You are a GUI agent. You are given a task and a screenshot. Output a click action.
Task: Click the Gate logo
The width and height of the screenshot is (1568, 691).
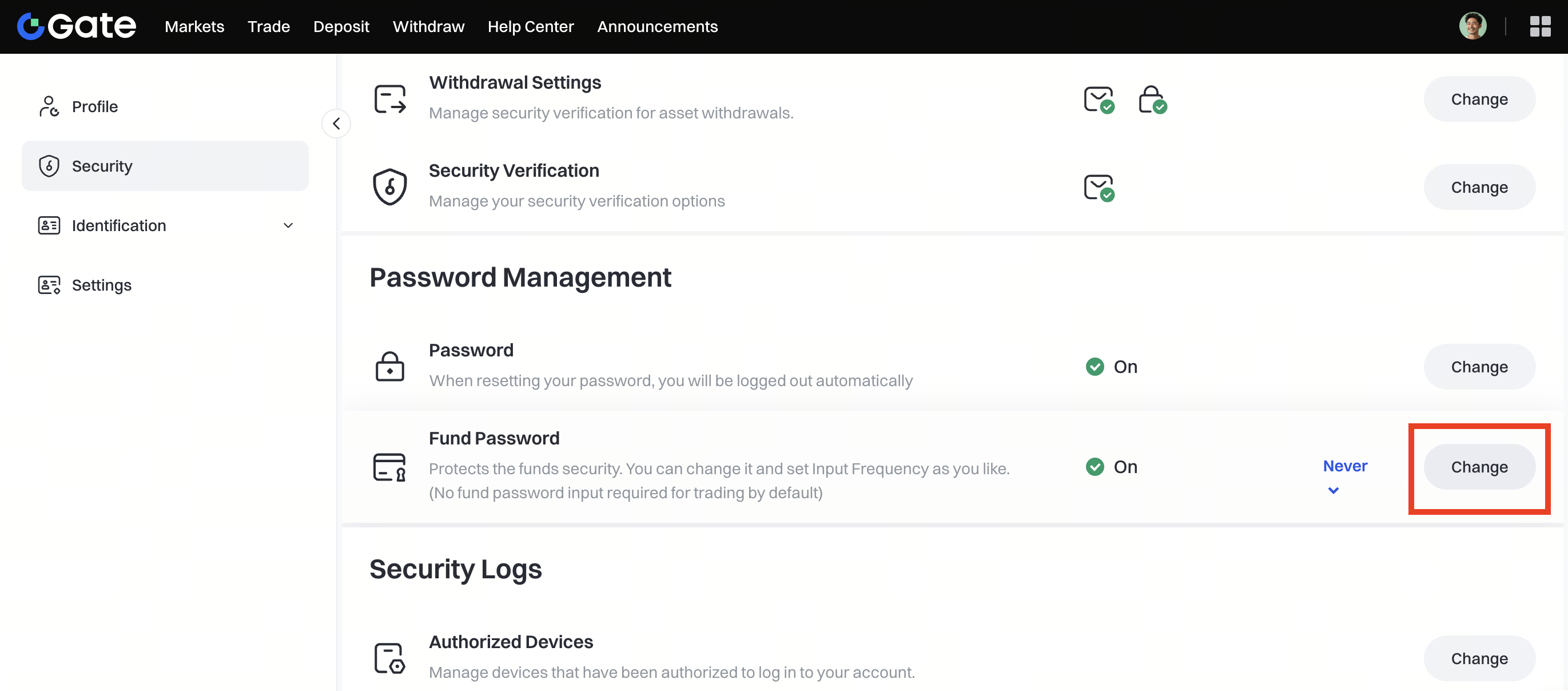[77, 26]
